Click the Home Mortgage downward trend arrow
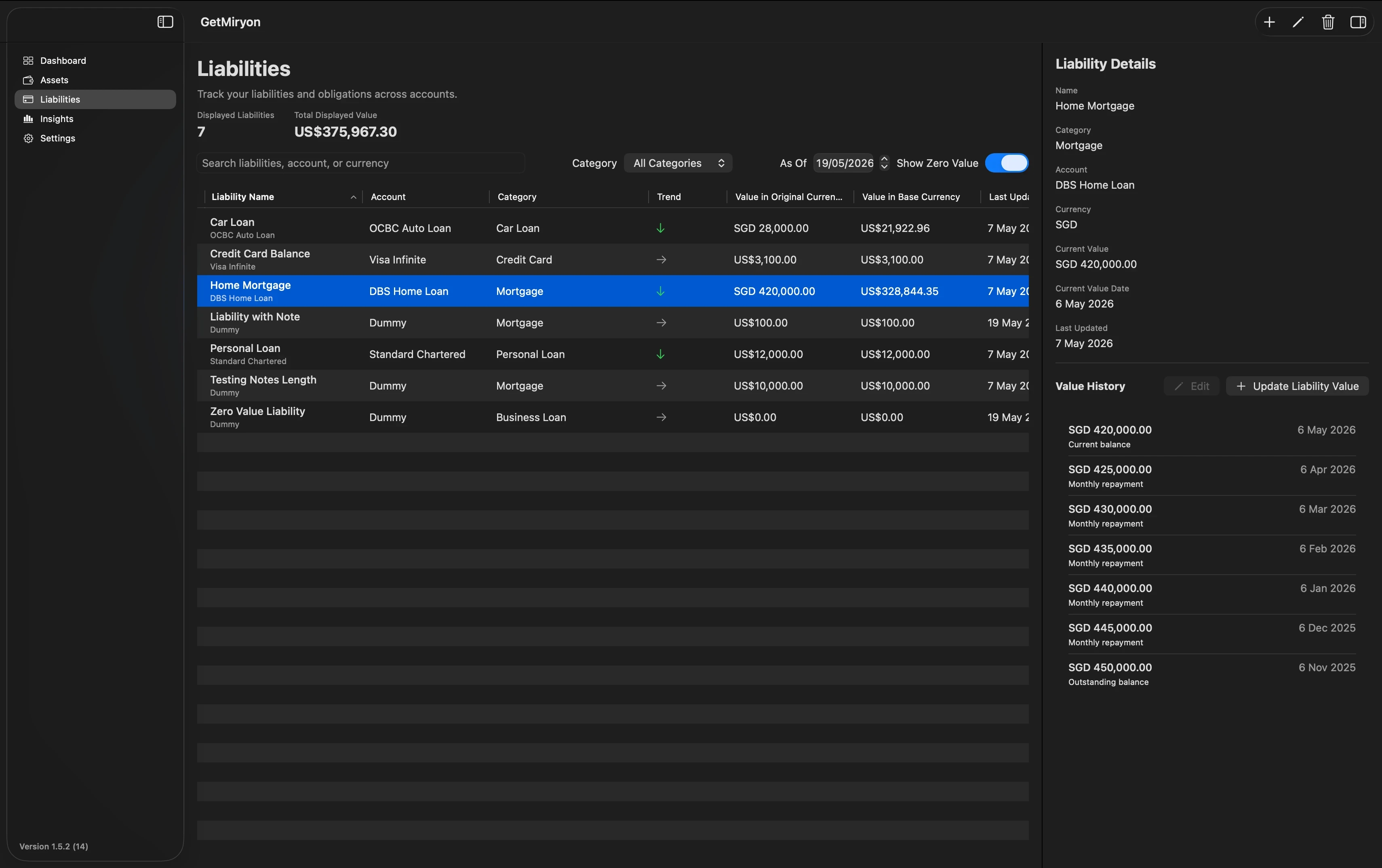The height and width of the screenshot is (868, 1382). tap(661, 291)
